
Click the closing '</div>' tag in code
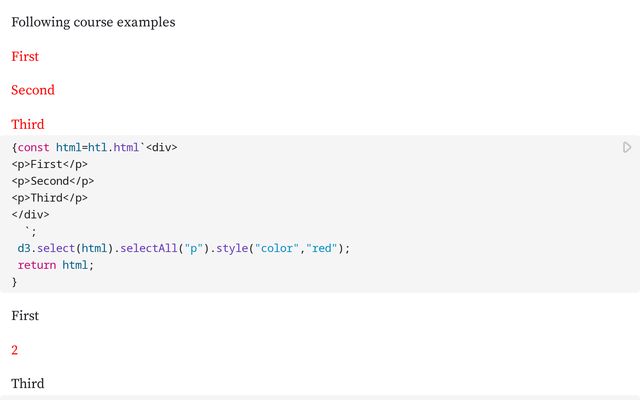30,214
